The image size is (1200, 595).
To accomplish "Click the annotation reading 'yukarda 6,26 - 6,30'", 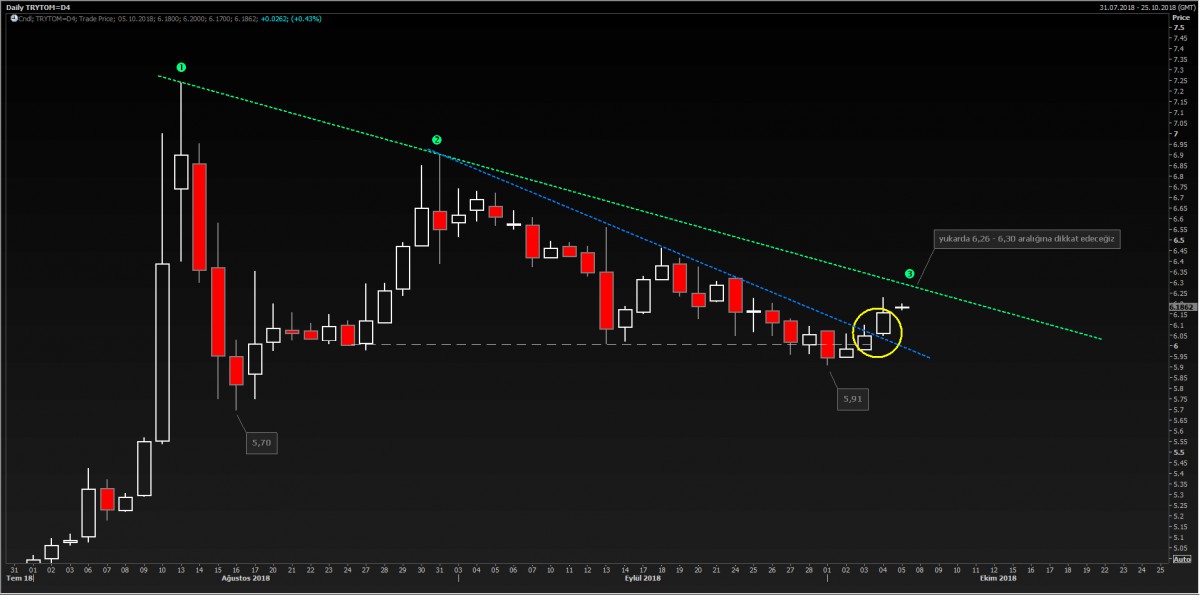I will [1027, 239].
